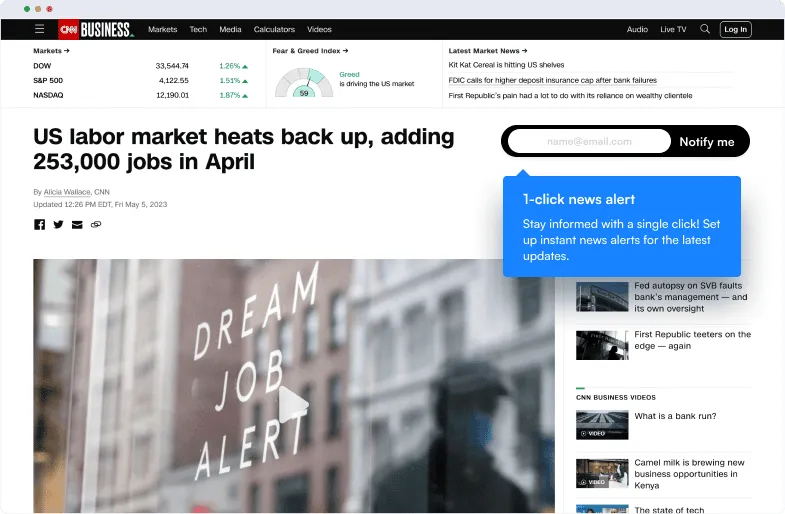Open Fed autopsy on SVB headline

point(690,297)
